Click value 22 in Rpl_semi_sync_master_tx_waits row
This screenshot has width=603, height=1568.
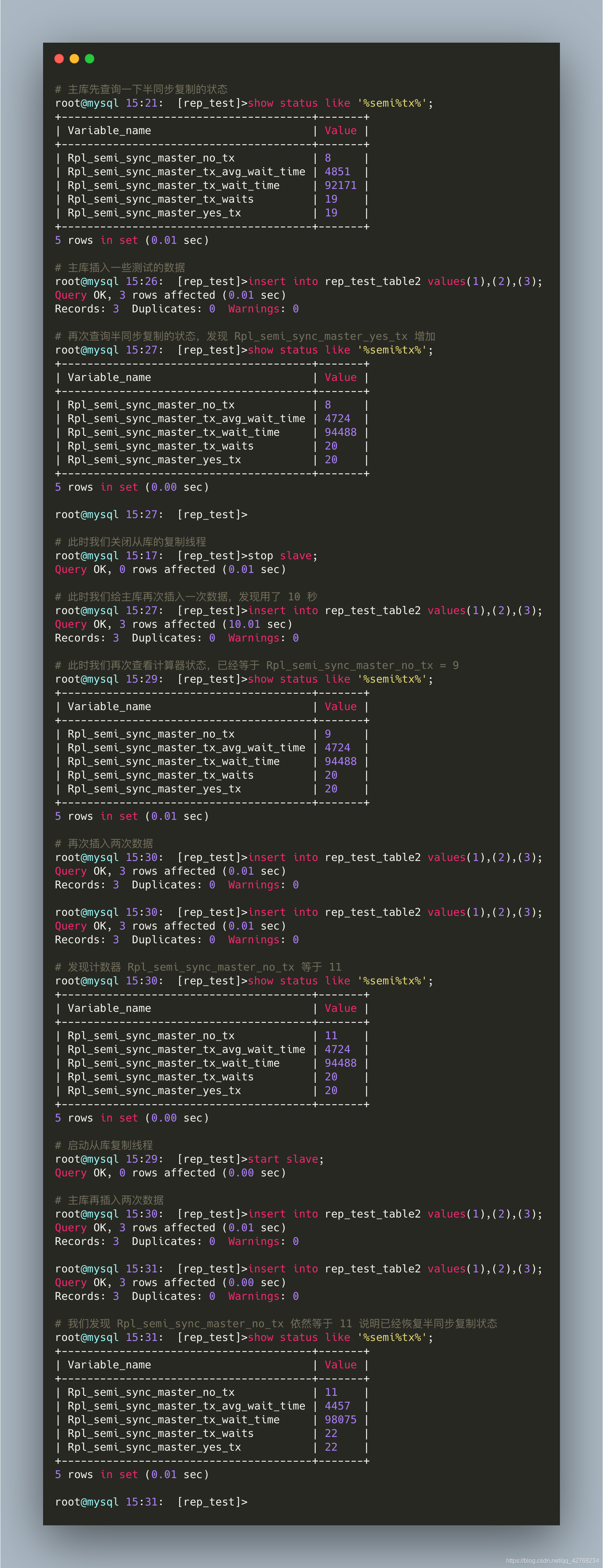[x=331, y=1434]
